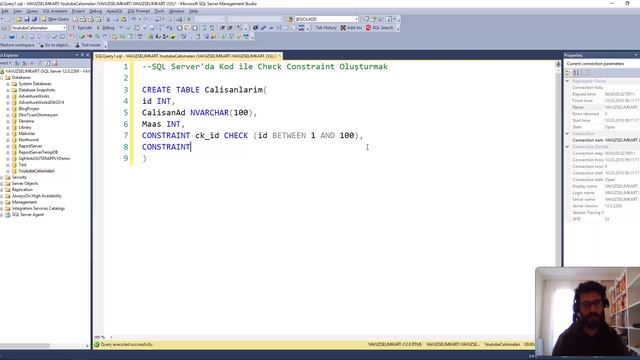Click Test mouse toolbar button
The height and width of the screenshot is (360, 640).
pos(88,45)
